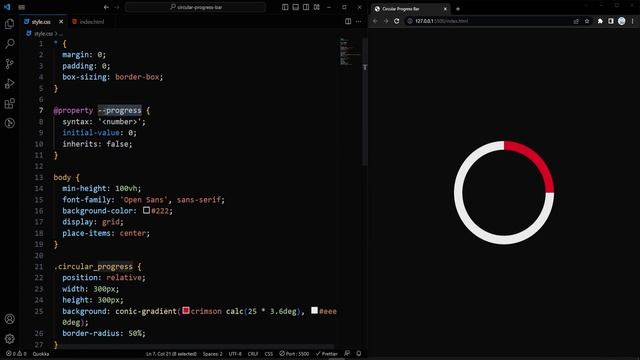The image size is (640, 360).
Task: Click border-box value on line 4
Action: click(x=137, y=77)
